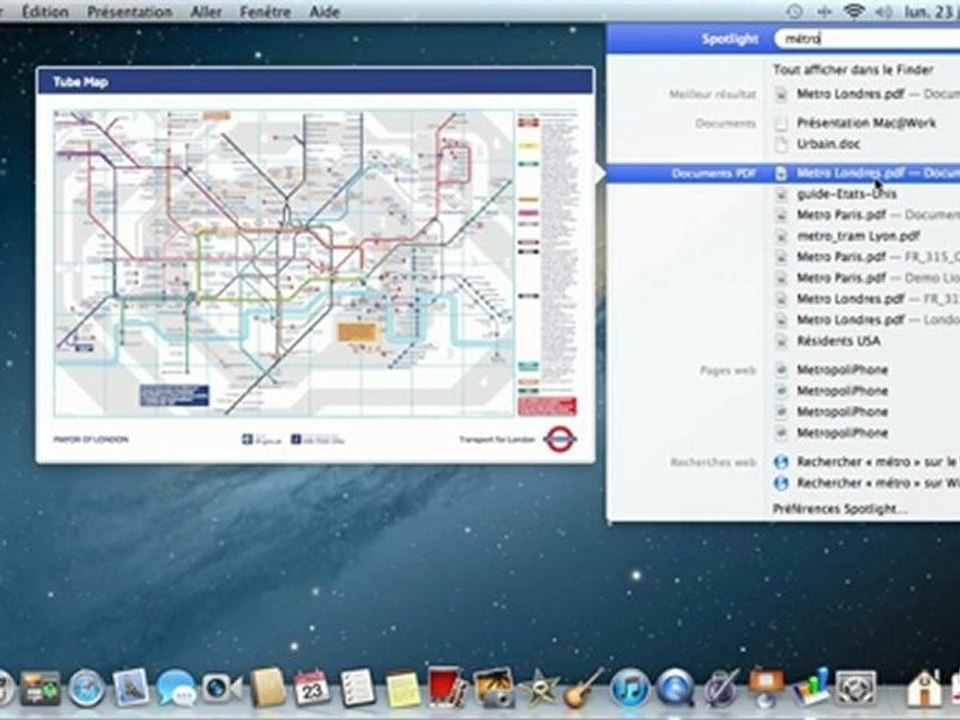Viewport: 960px width, 720px height.
Task: Open the Aide menu
Action: pyautogui.click(x=324, y=11)
